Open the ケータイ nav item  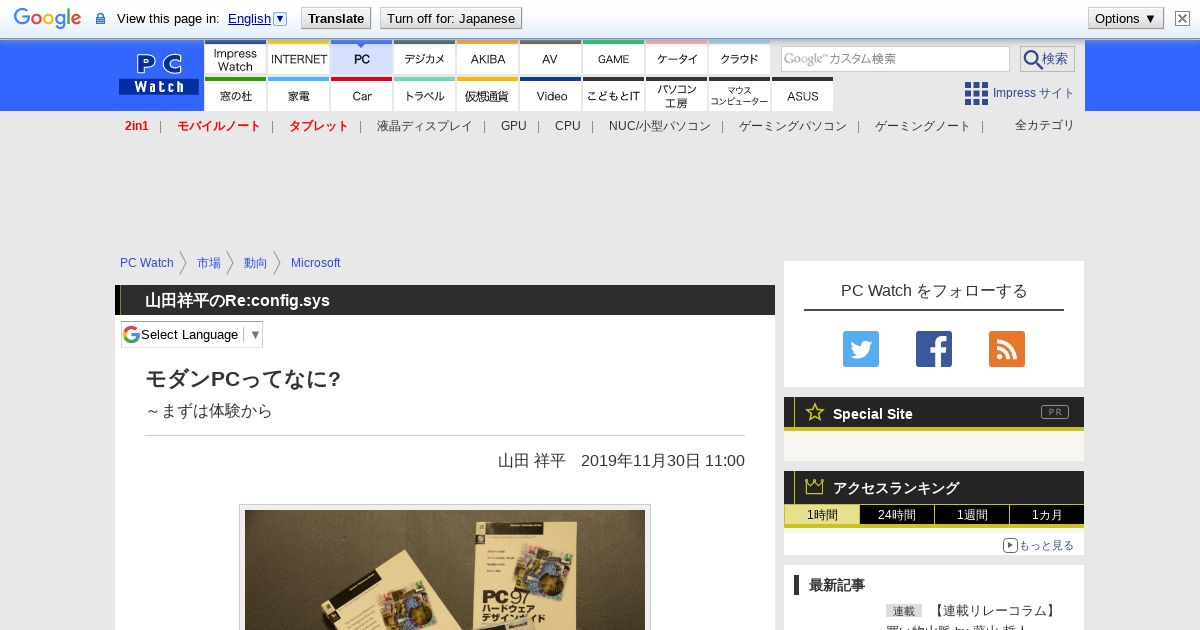(x=677, y=59)
